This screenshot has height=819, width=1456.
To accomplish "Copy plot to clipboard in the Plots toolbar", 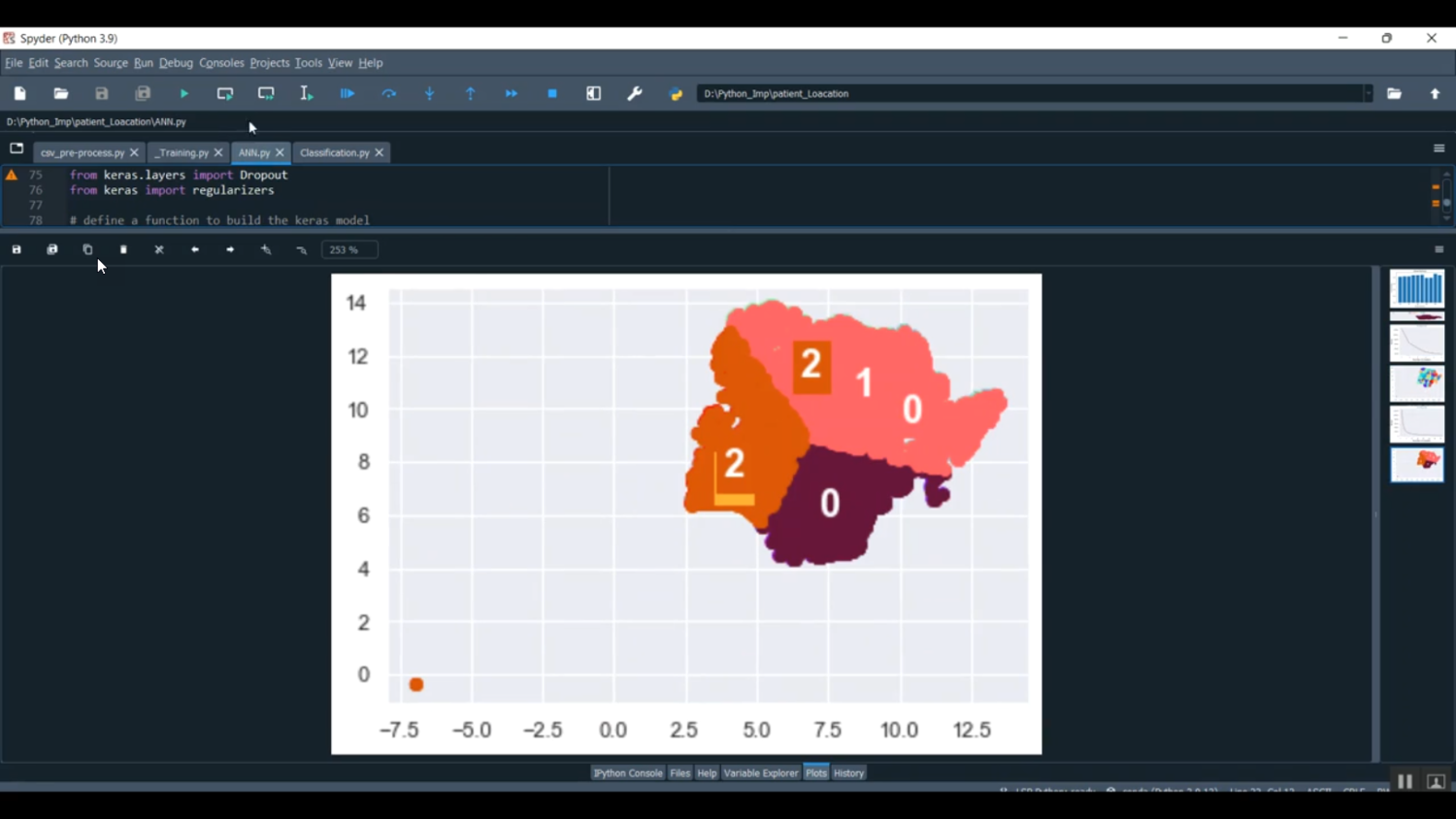I will tap(87, 250).
